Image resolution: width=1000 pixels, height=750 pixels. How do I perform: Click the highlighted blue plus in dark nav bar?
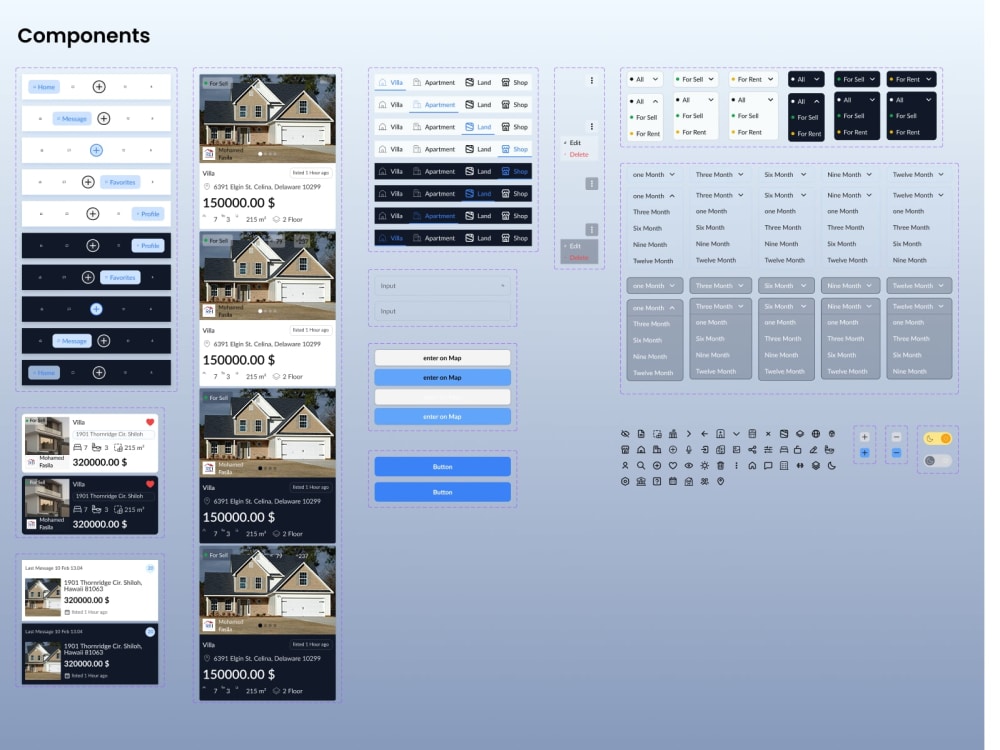(96, 309)
